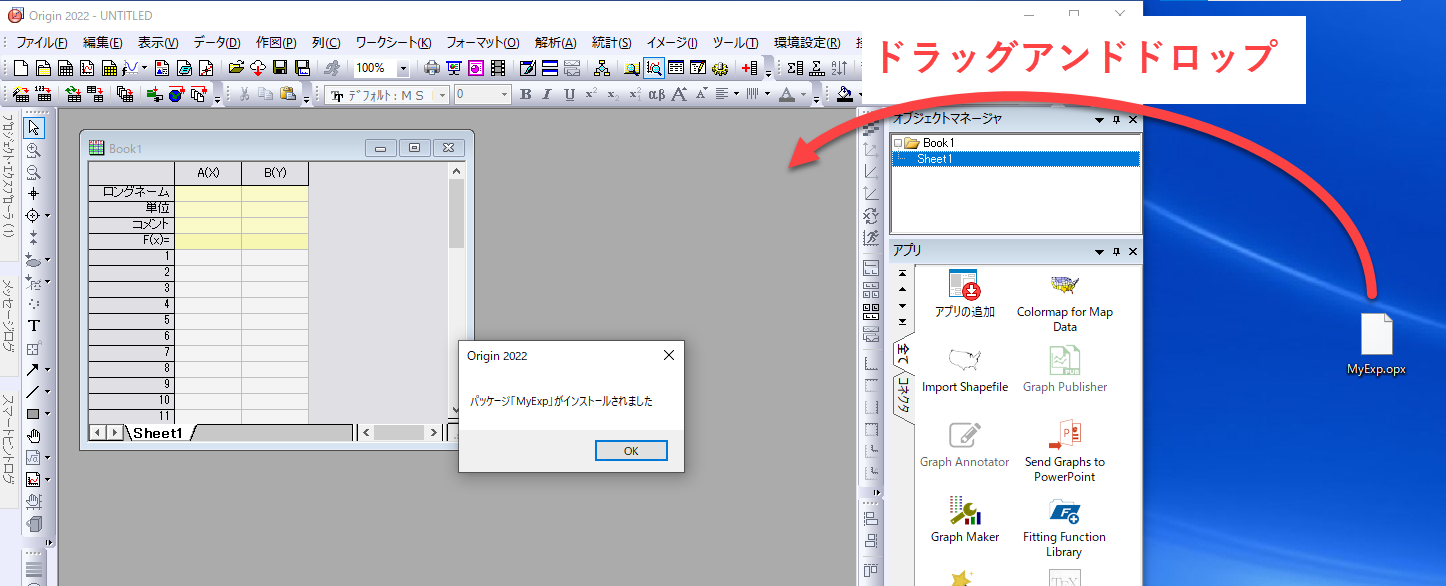The height and width of the screenshot is (586, 1446).
Task: Open the Add Apps icon
Action: [965, 293]
